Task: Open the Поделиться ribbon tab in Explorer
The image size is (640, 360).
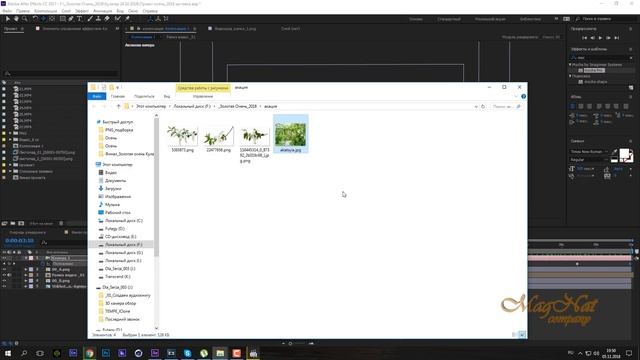Action: (144, 96)
